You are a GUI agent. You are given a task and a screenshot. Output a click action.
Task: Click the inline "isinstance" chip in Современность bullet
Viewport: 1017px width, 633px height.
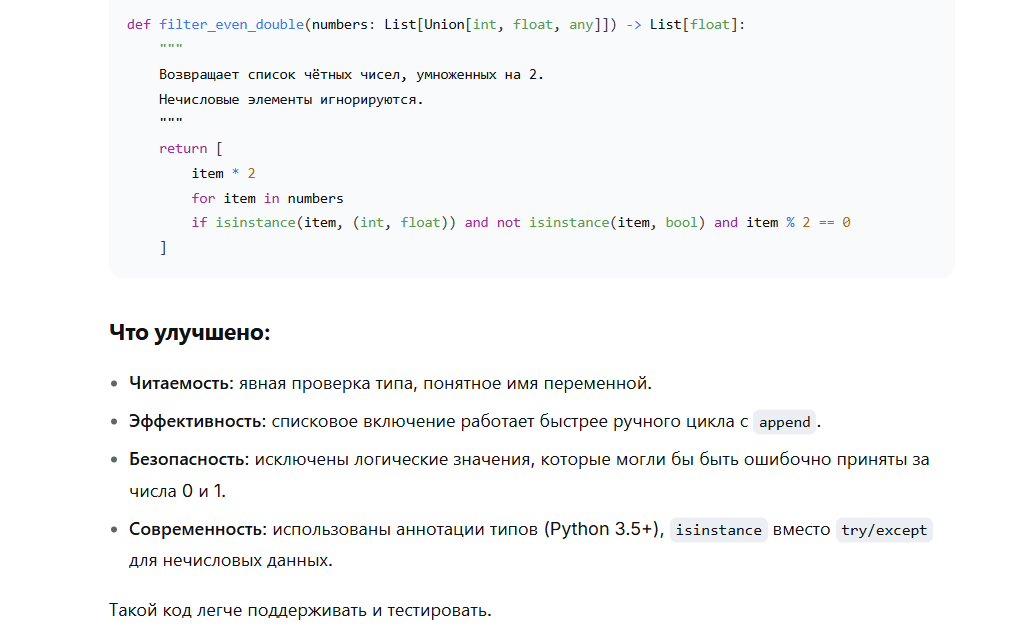[718, 530]
